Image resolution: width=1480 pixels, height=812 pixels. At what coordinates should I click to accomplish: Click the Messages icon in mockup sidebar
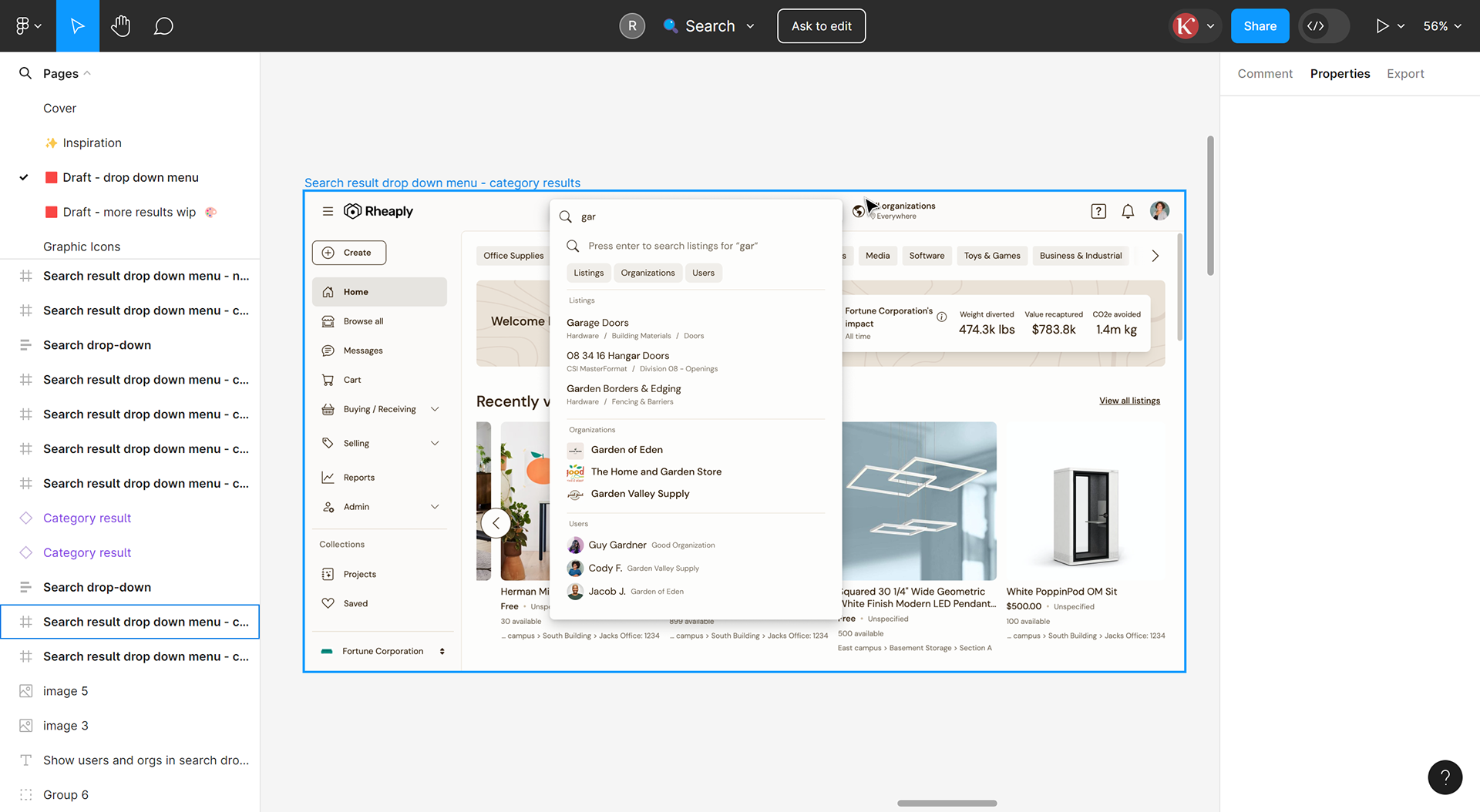point(328,351)
